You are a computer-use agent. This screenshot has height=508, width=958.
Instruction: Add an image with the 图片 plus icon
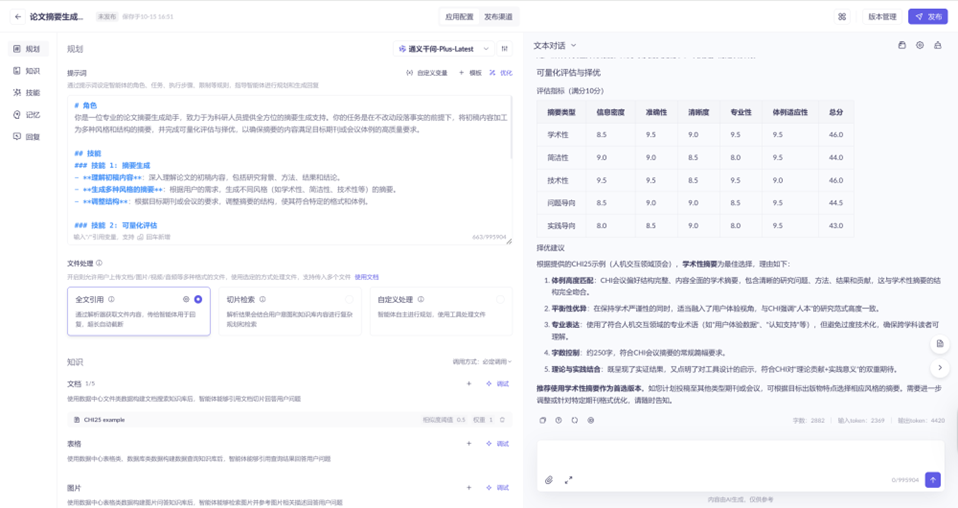[x=469, y=488]
